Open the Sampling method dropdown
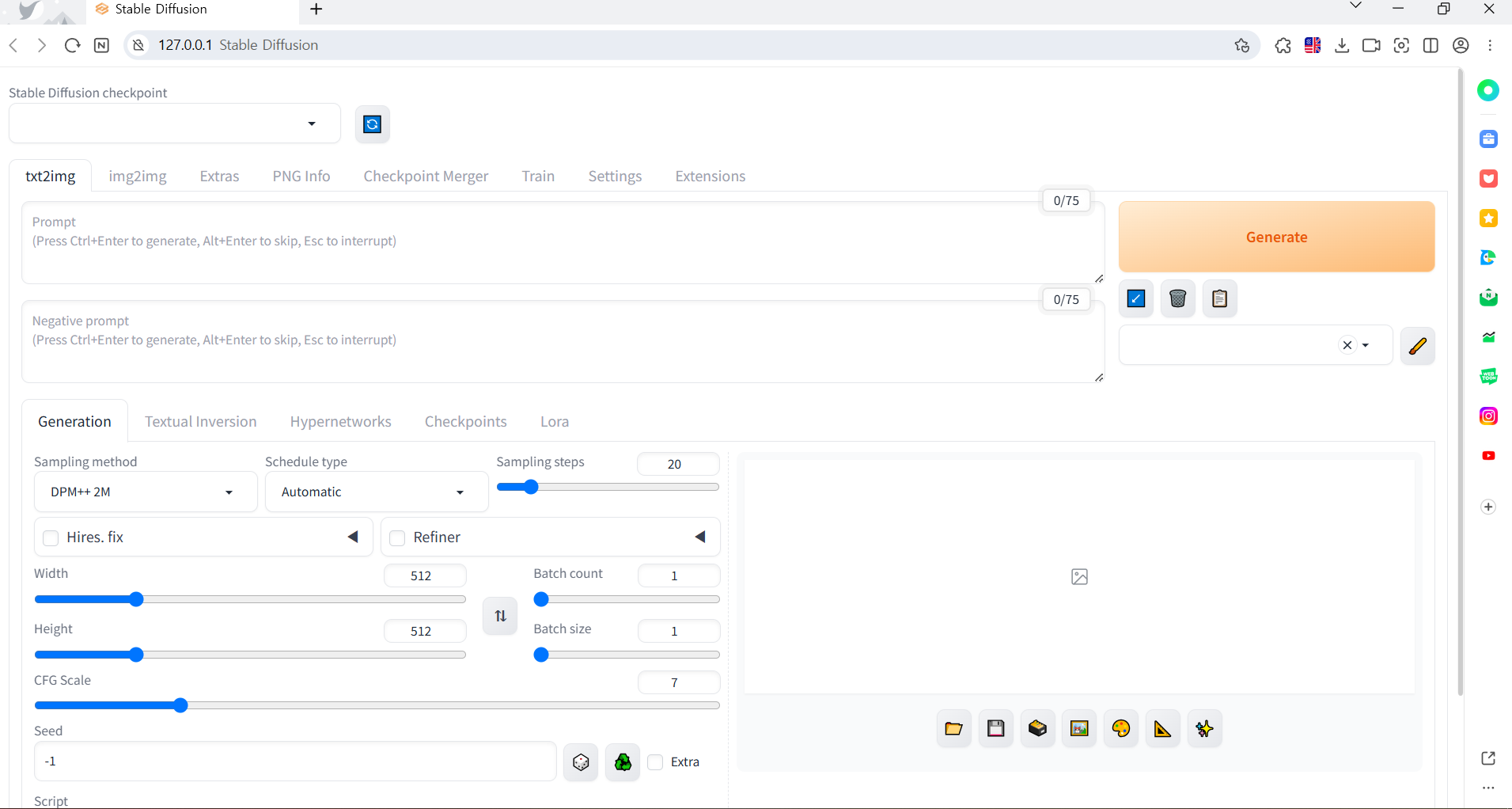This screenshot has height=809, width=1512. 146,492
